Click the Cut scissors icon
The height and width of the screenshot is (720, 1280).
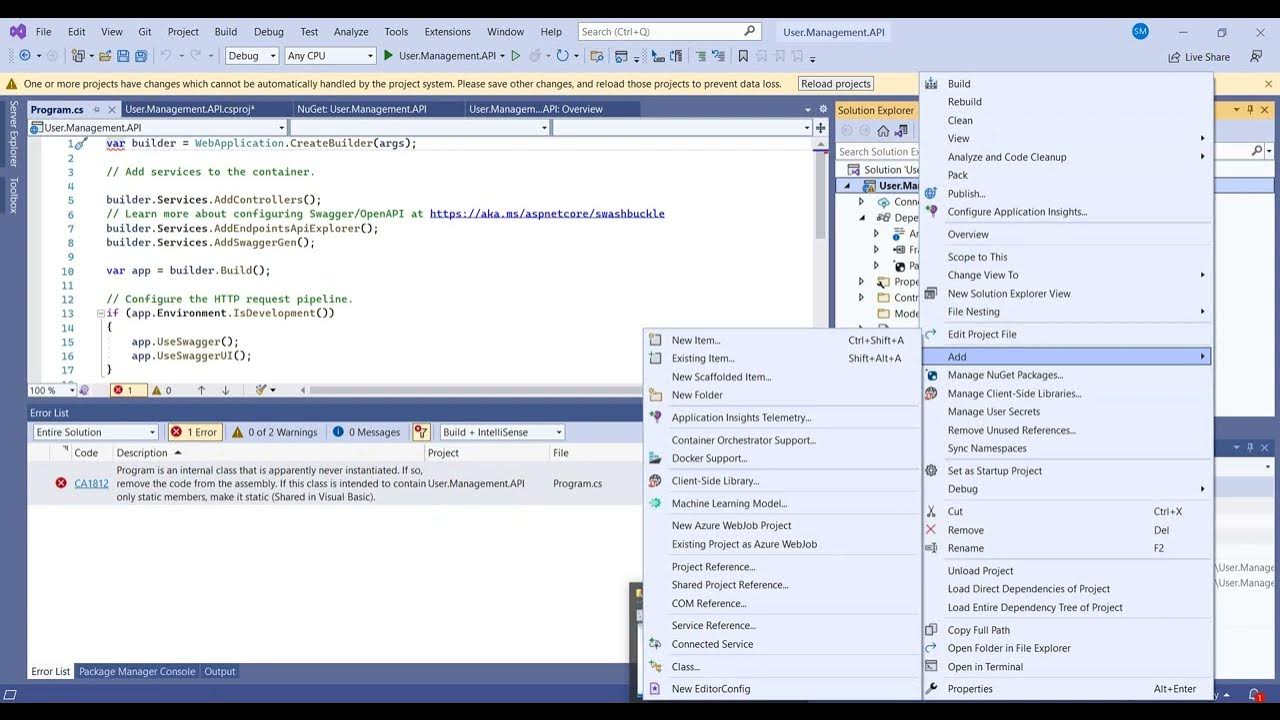(931, 511)
